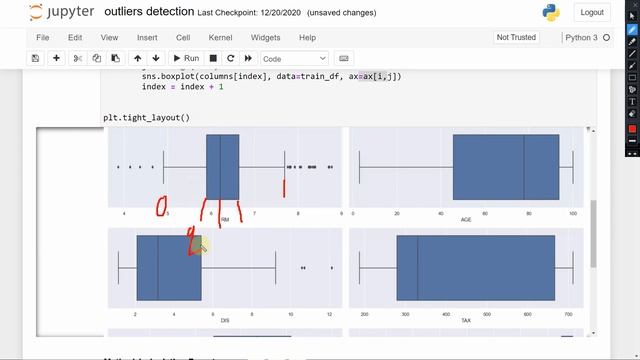Click the output area collapse gutter
The width and height of the screenshot is (640, 360).
point(70,232)
